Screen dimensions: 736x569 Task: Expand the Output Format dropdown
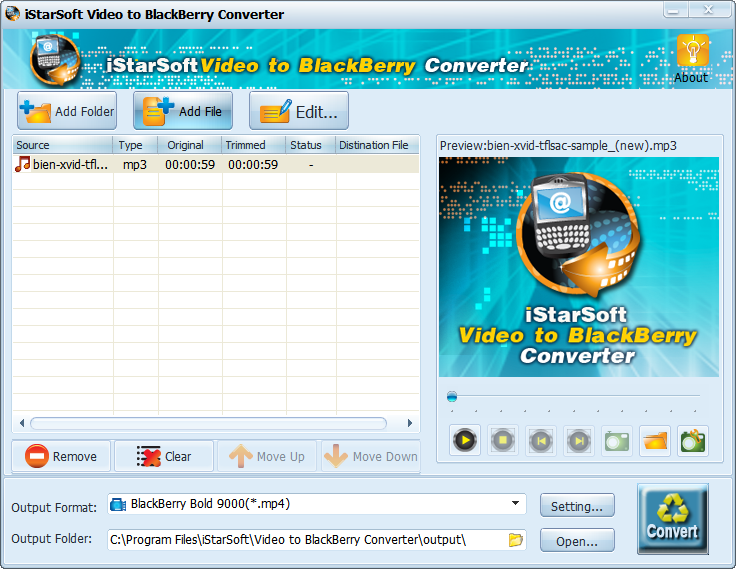(x=515, y=503)
